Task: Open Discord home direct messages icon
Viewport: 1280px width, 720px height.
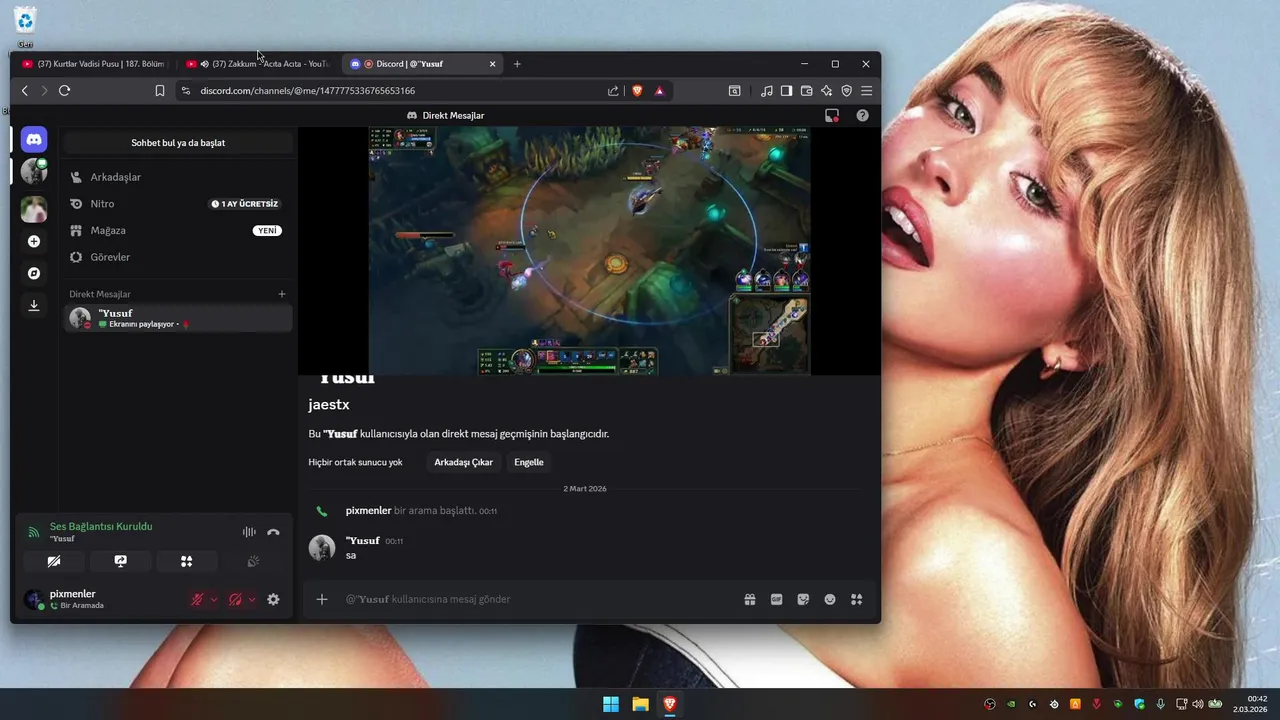Action: tap(34, 139)
